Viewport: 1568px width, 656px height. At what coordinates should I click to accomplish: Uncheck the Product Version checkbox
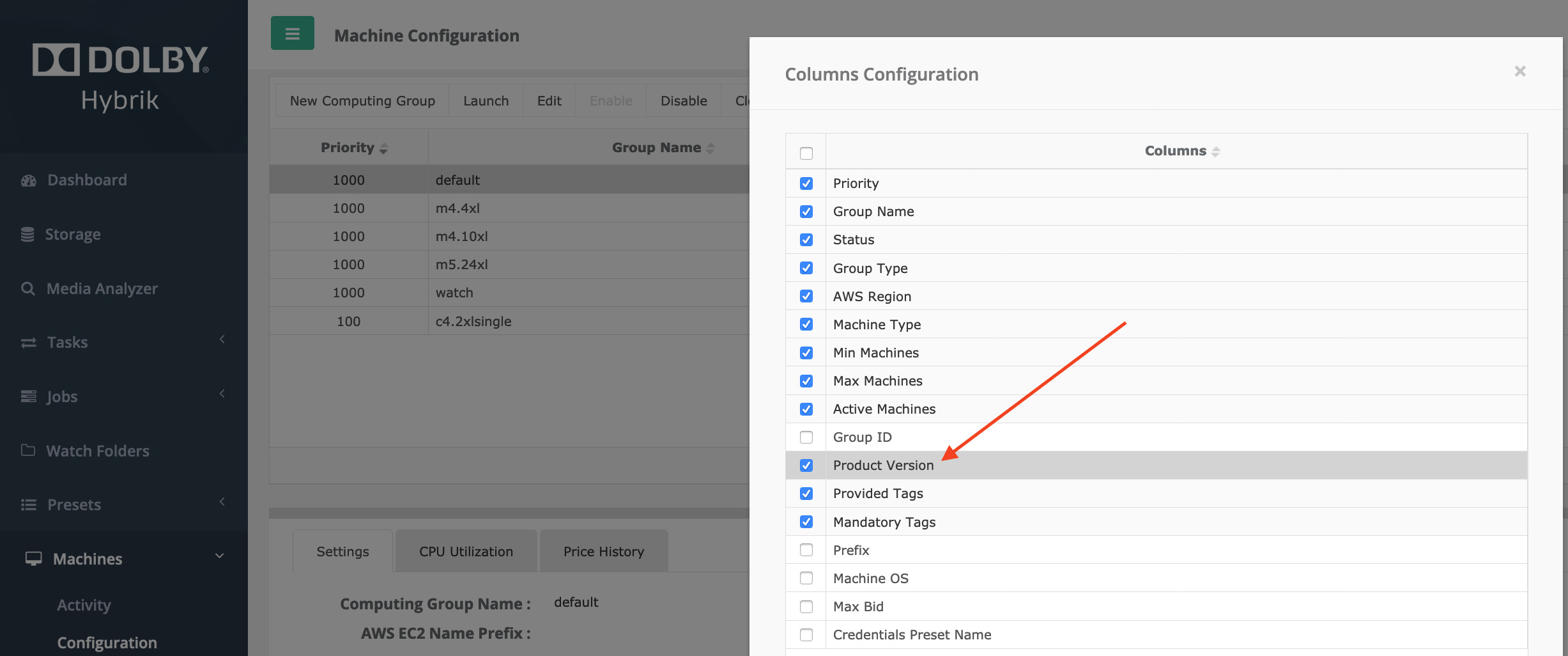[806, 465]
